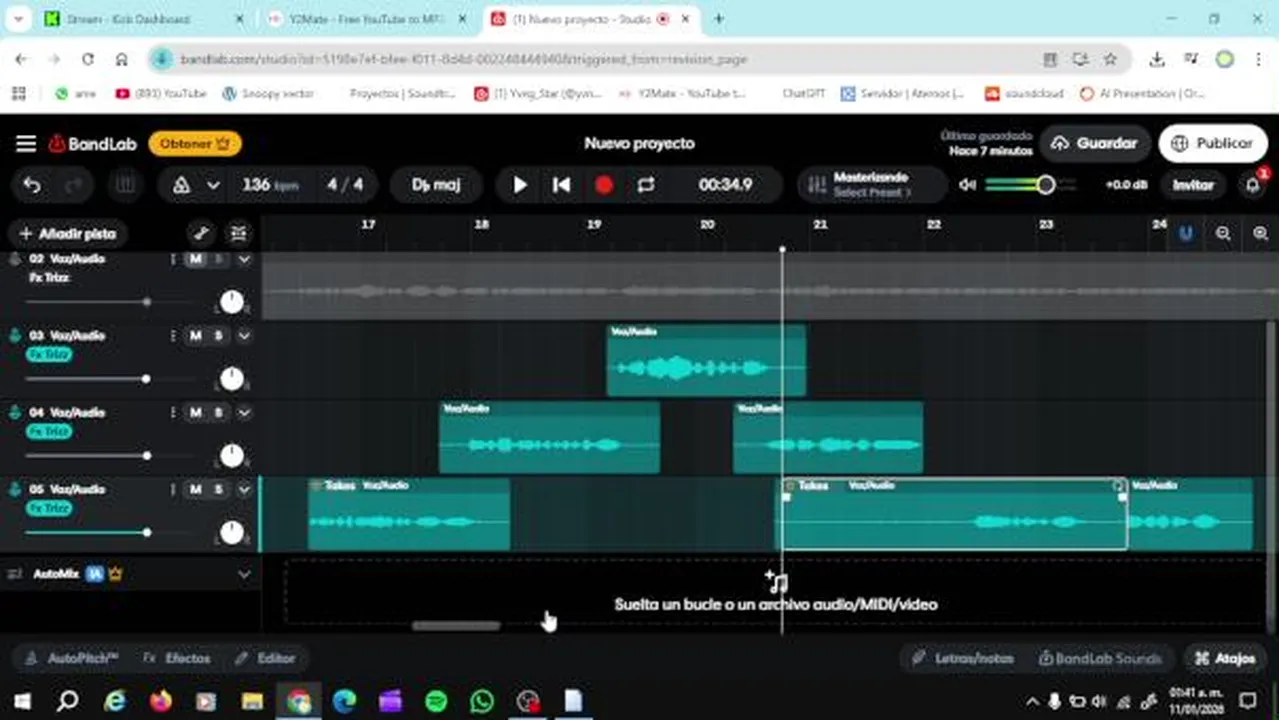Zoom out the timeline
The image size is (1279, 720).
pyautogui.click(x=1223, y=233)
